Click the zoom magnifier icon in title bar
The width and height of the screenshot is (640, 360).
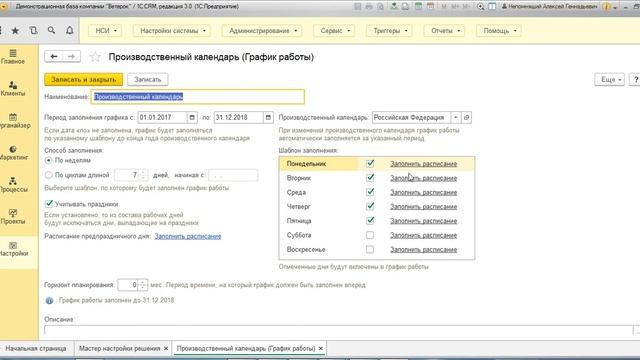point(480,7)
